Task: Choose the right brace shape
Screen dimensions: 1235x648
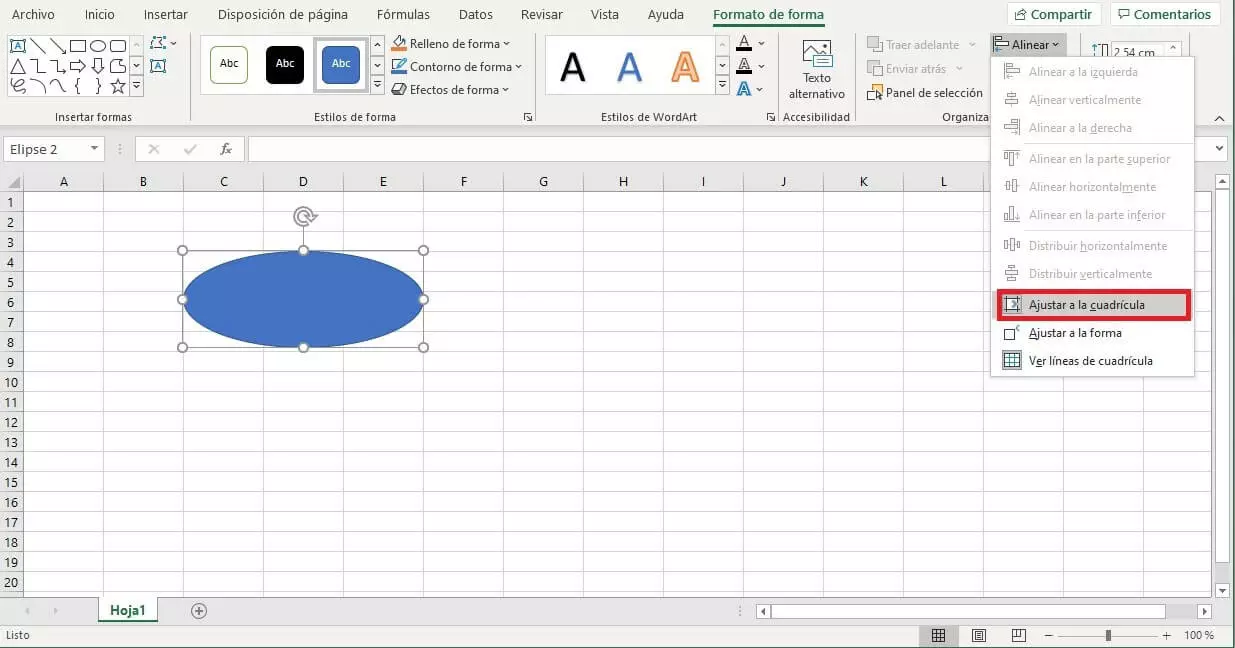Action: (x=98, y=86)
